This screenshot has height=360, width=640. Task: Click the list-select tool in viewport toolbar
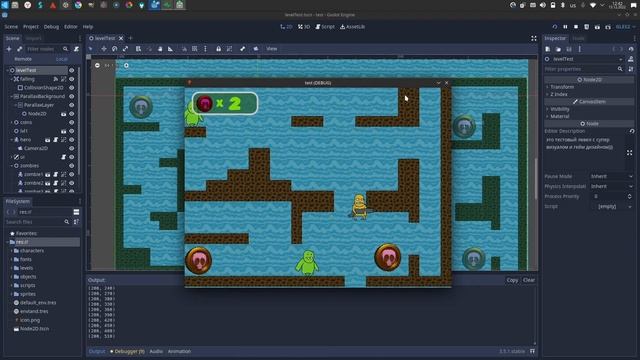pyautogui.click(x=138, y=49)
